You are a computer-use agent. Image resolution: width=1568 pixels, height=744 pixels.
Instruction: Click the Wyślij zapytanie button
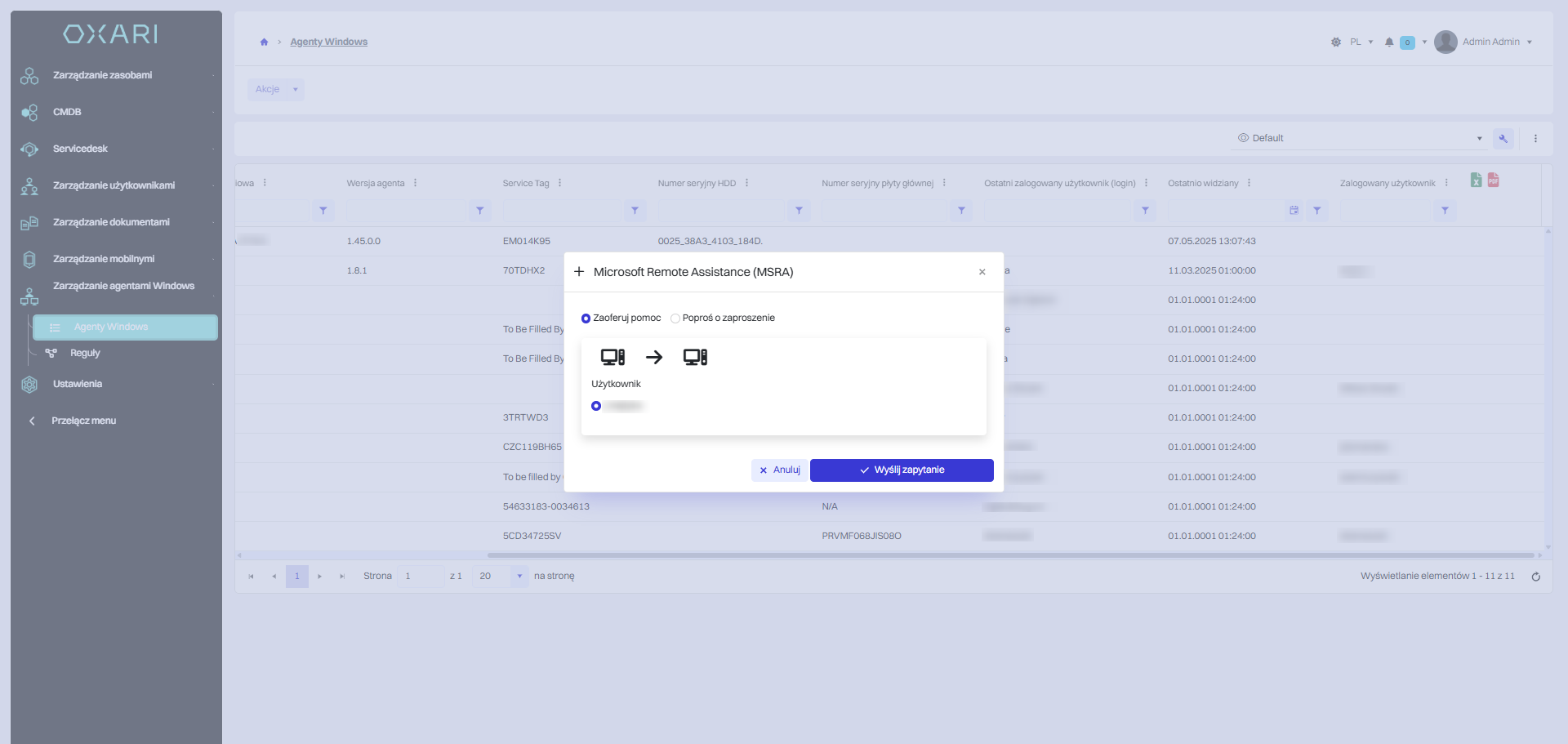tap(902, 470)
